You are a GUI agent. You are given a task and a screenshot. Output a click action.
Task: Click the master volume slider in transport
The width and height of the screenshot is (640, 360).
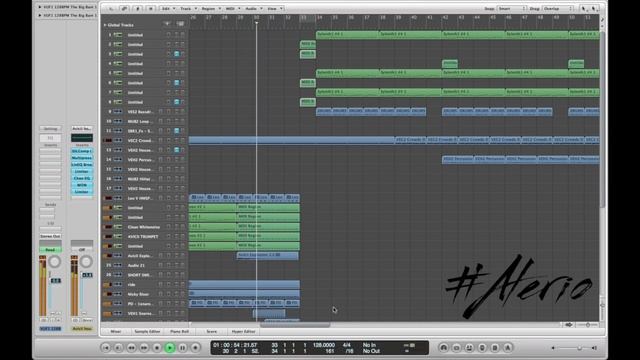point(573,348)
